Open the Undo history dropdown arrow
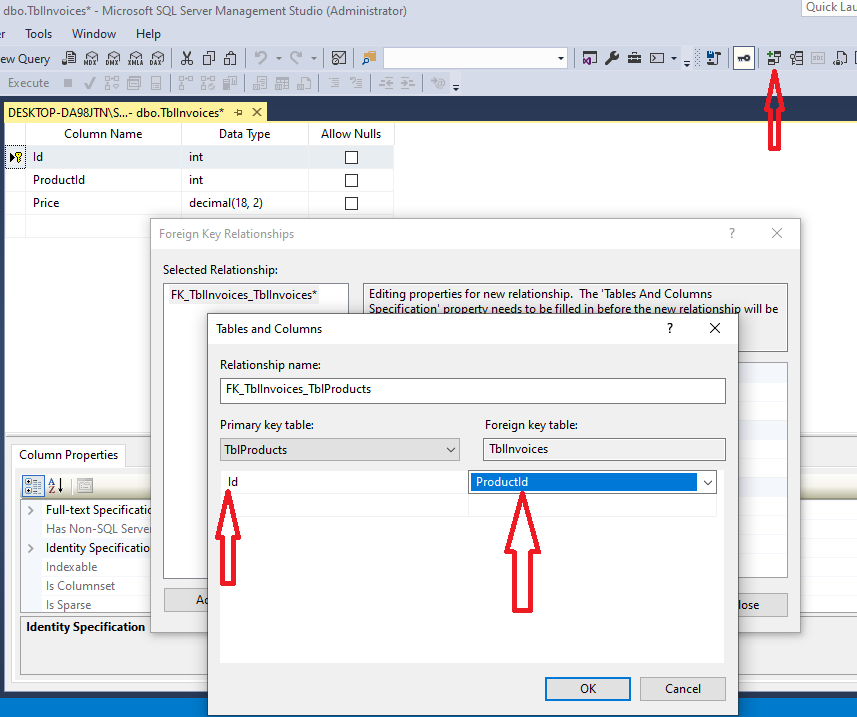 (x=279, y=58)
